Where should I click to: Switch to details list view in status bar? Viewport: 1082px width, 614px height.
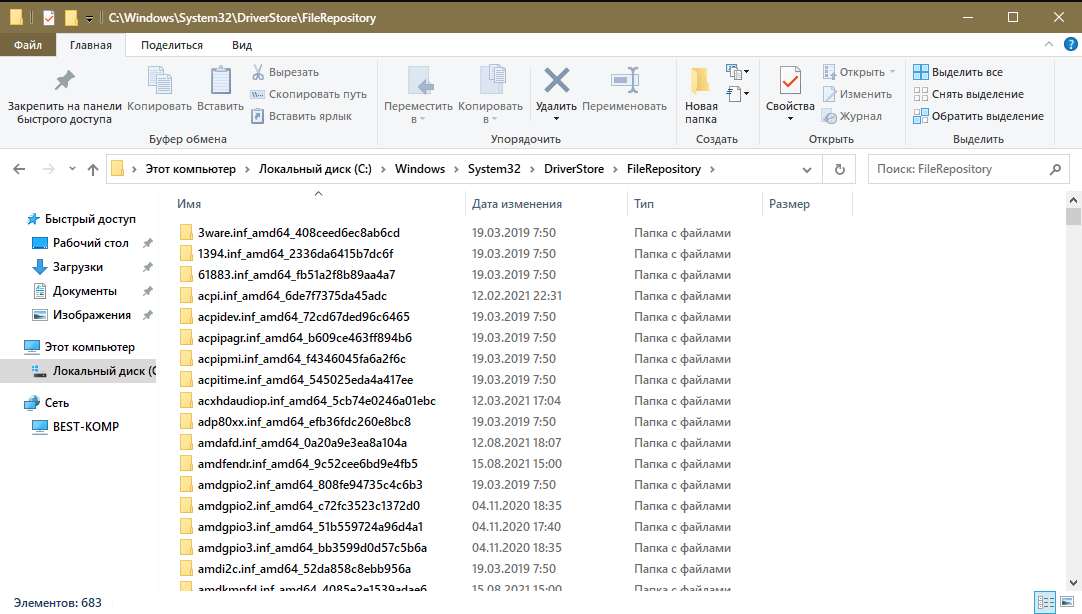[1045, 602]
